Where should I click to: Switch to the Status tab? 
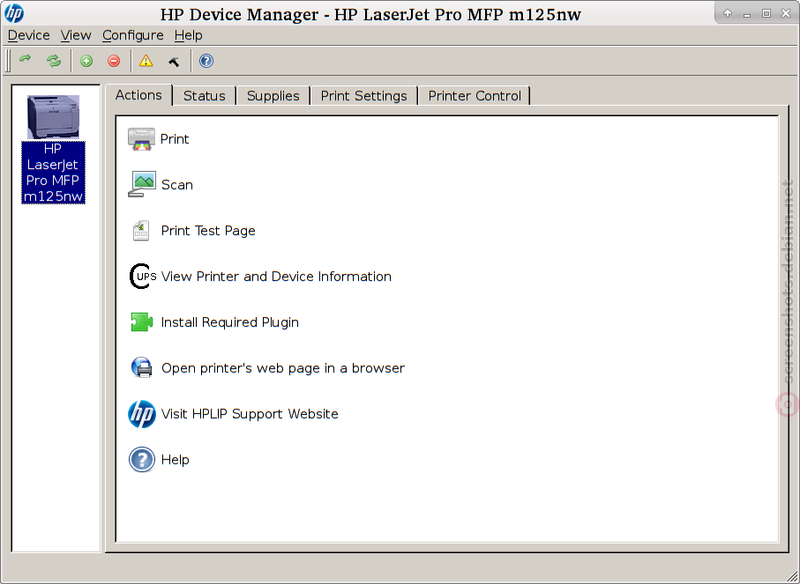point(204,96)
